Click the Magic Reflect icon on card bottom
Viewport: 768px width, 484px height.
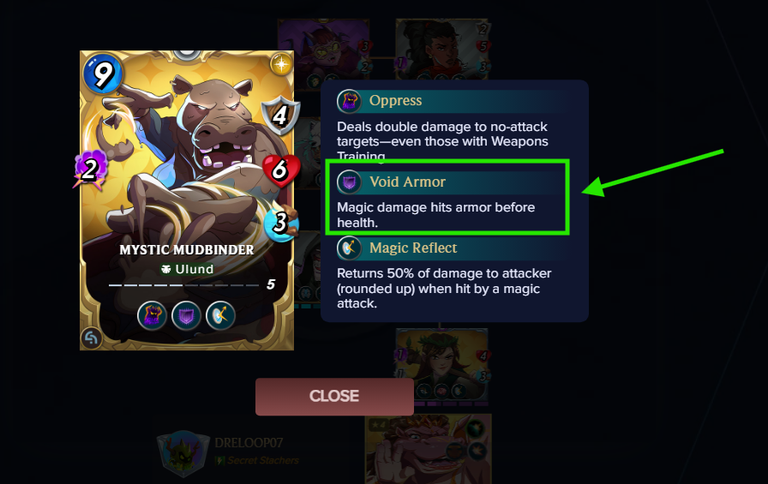pos(220,315)
